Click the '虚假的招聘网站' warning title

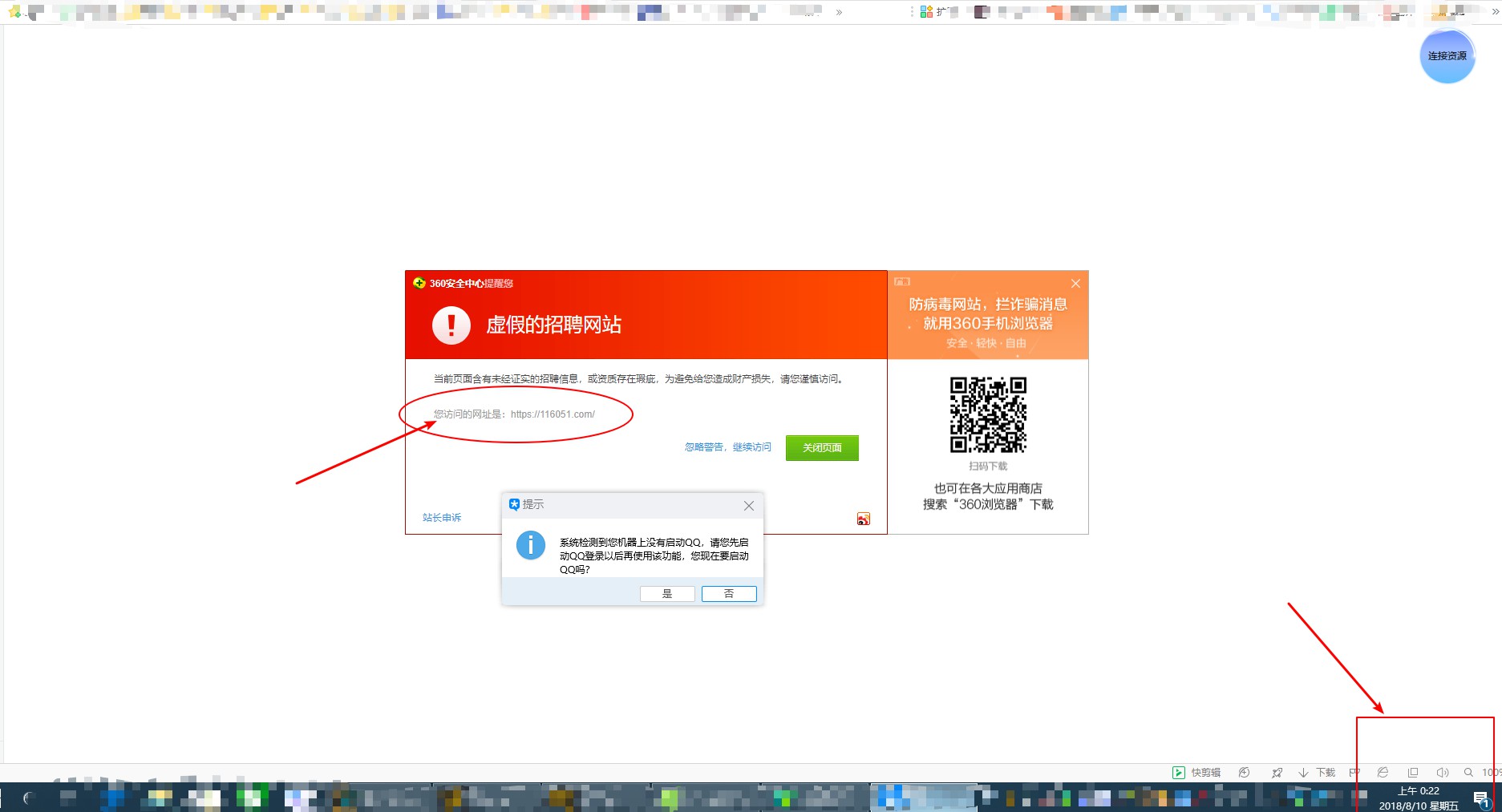(553, 325)
